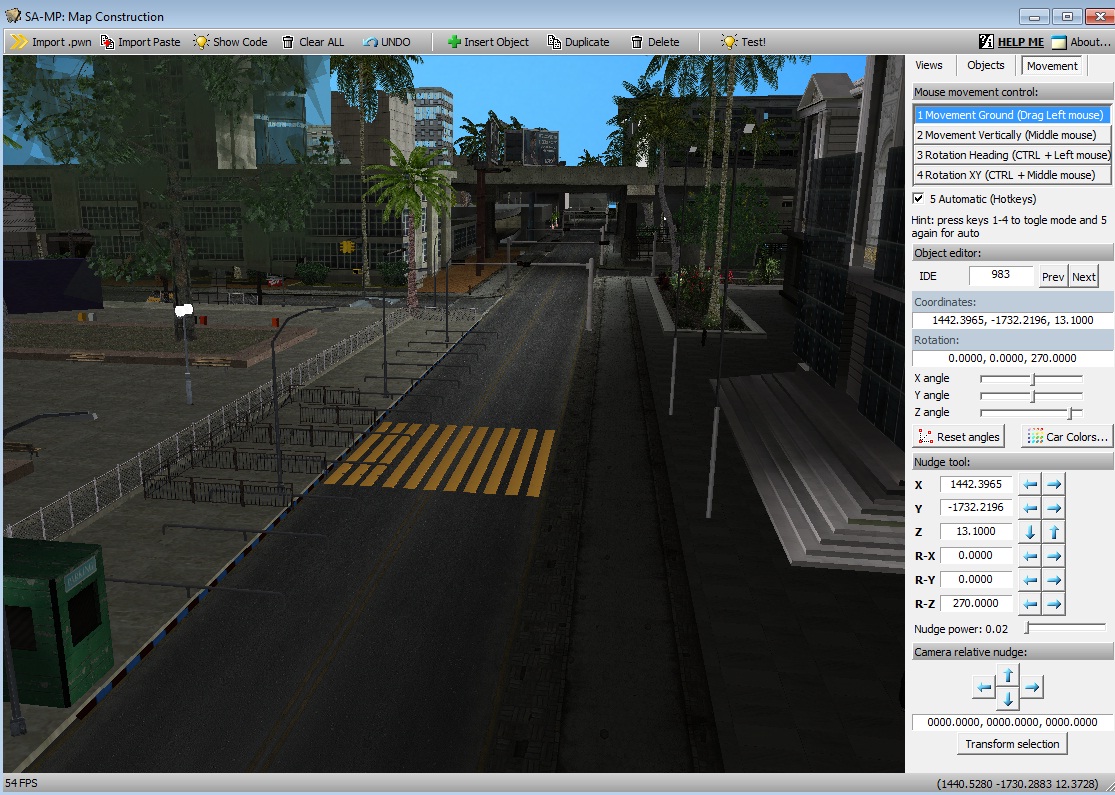Screen dimensions: 1115x795
Task: Open the About... dialog
Action: click(1081, 42)
